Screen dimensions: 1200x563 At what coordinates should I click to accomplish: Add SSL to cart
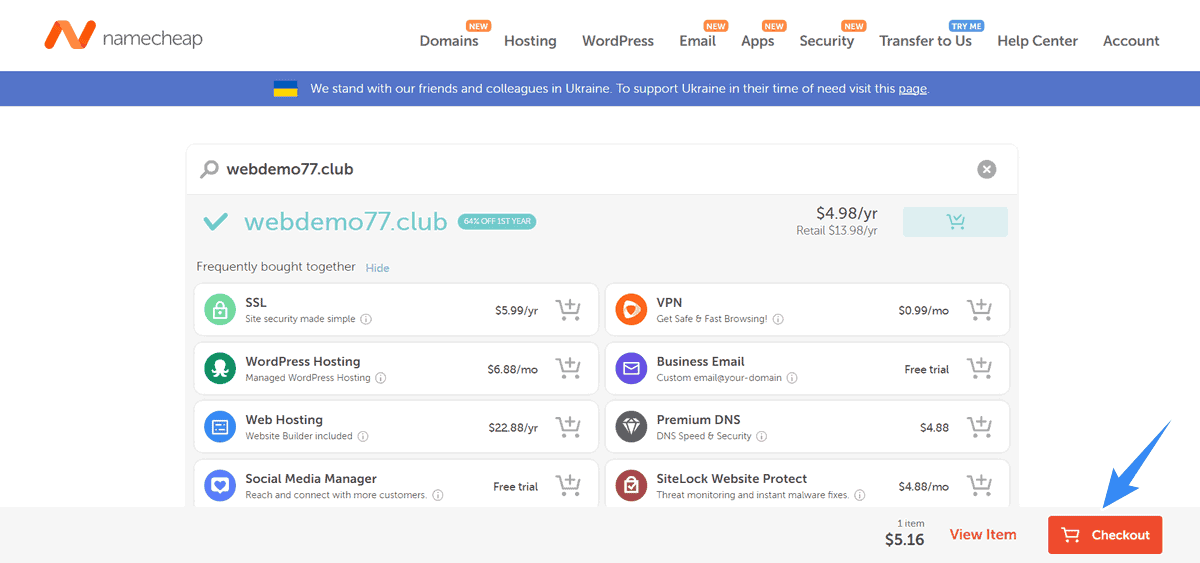click(569, 310)
